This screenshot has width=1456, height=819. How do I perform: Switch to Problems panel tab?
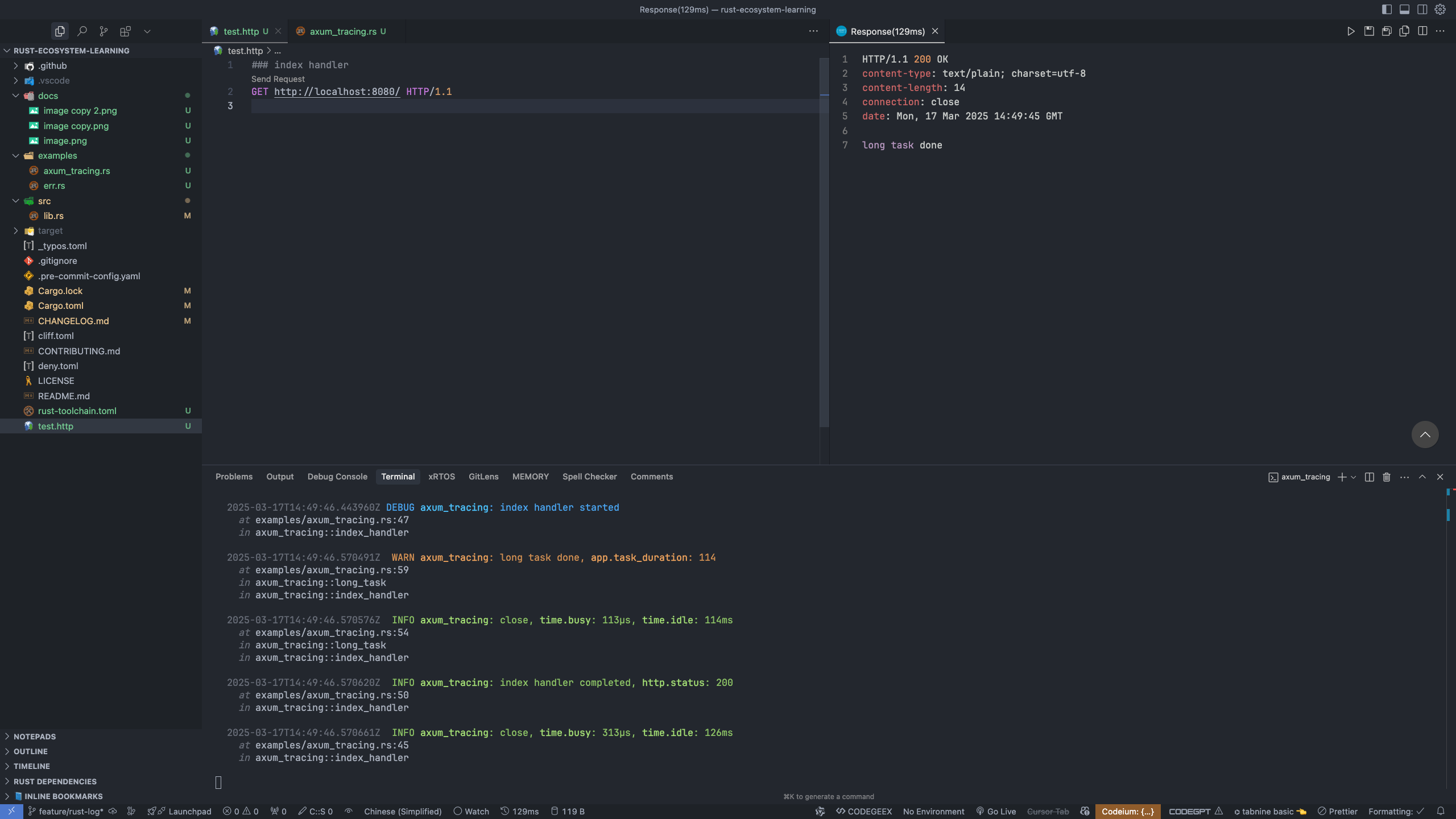click(234, 477)
